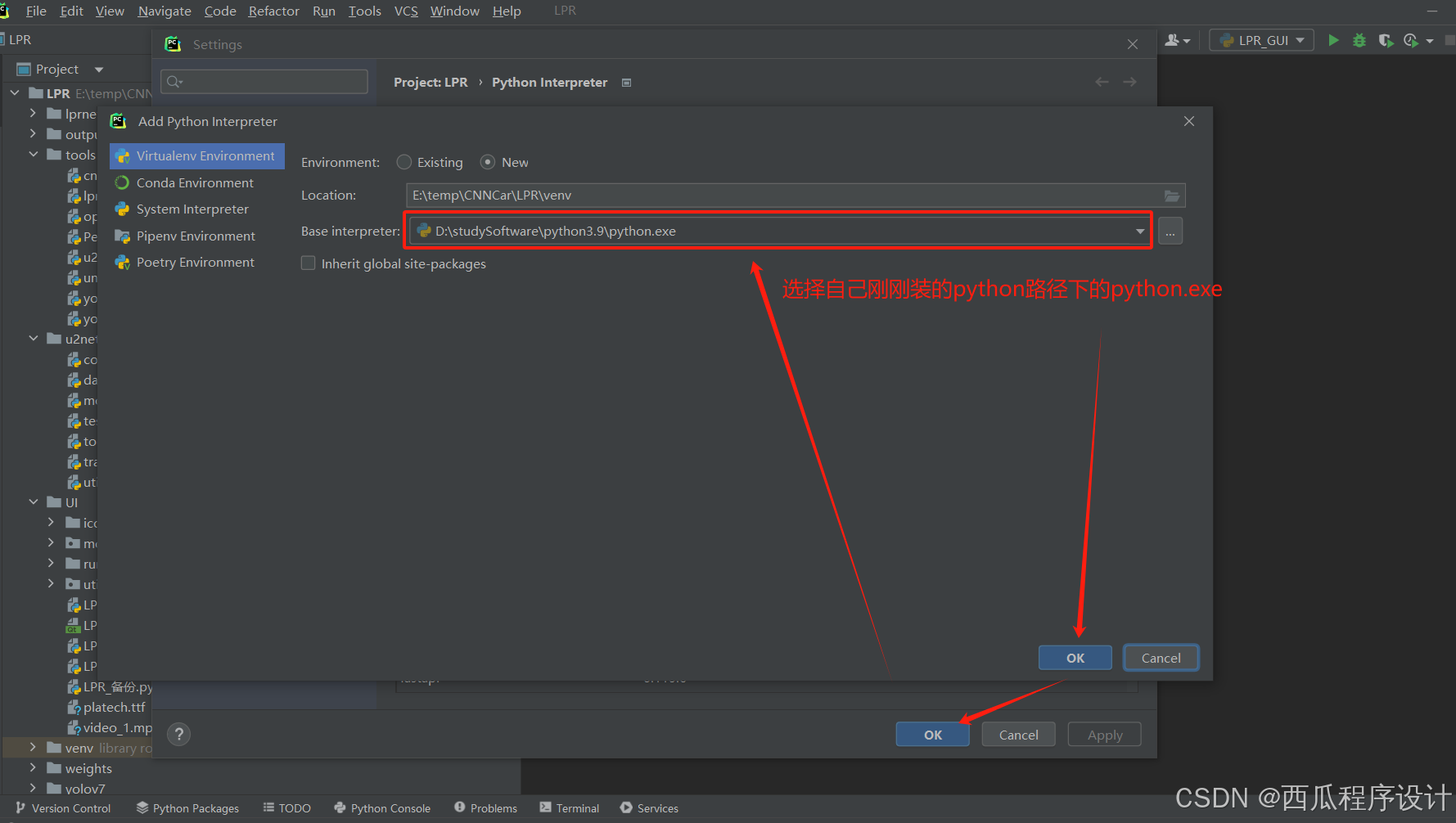This screenshot has width=1456, height=823.
Task: Select the New environment radio button
Action: tap(488, 162)
